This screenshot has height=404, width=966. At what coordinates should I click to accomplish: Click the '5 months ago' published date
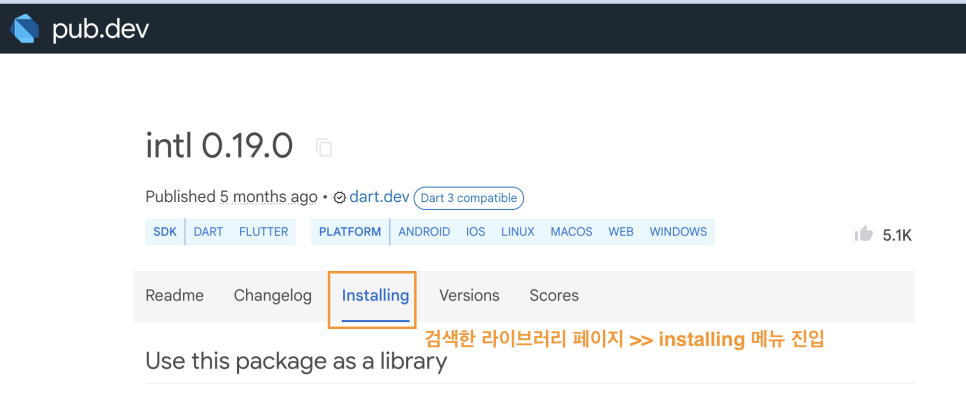coord(269,197)
